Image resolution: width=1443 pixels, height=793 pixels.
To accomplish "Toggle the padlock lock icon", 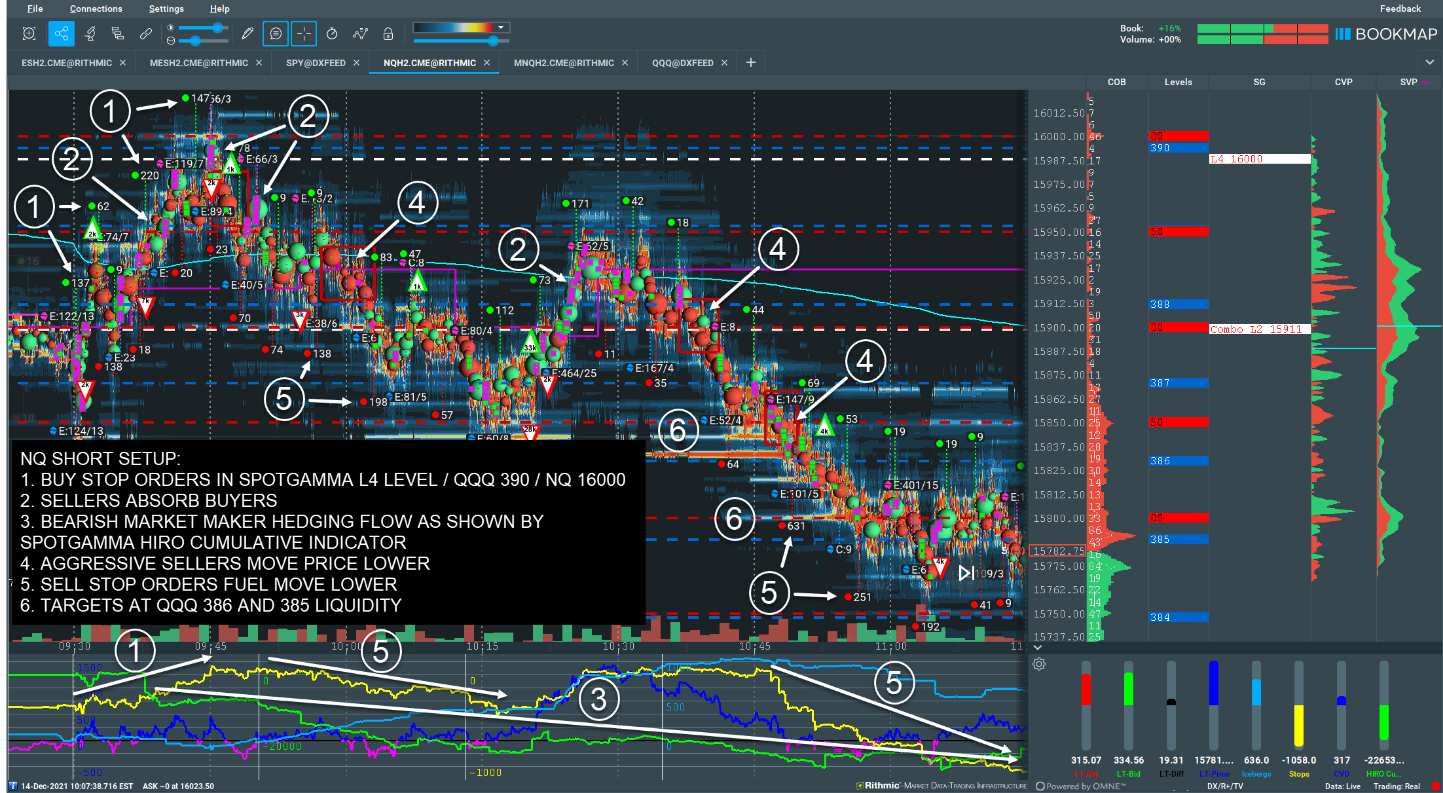I will coord(388,33).
